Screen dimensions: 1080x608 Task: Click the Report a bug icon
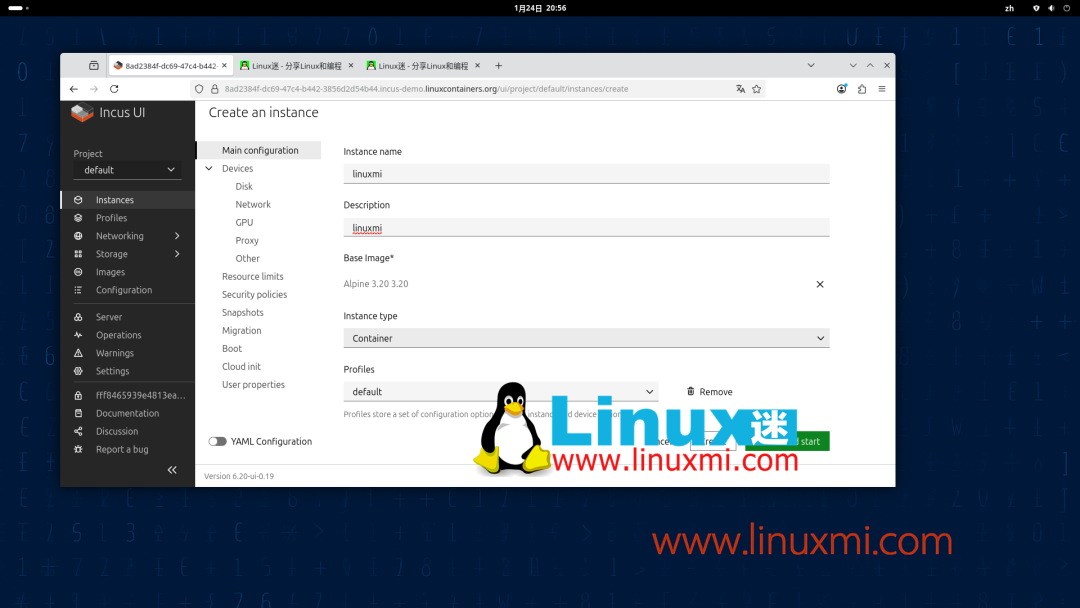(78, 449)
